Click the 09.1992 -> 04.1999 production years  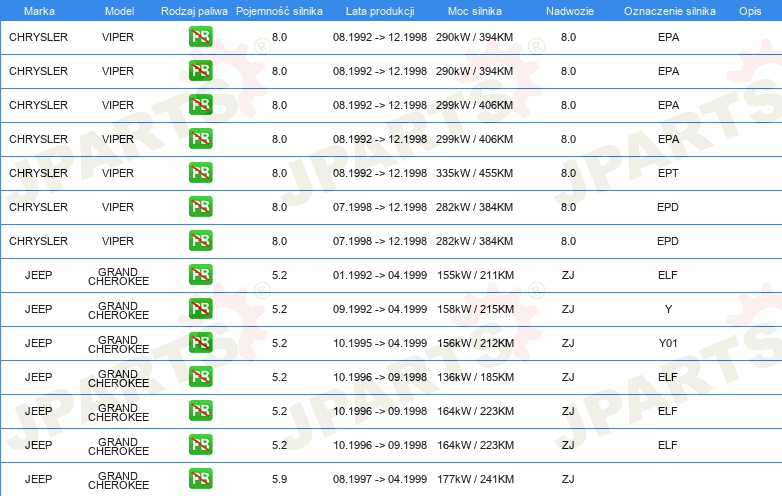(x=380, y=309)
